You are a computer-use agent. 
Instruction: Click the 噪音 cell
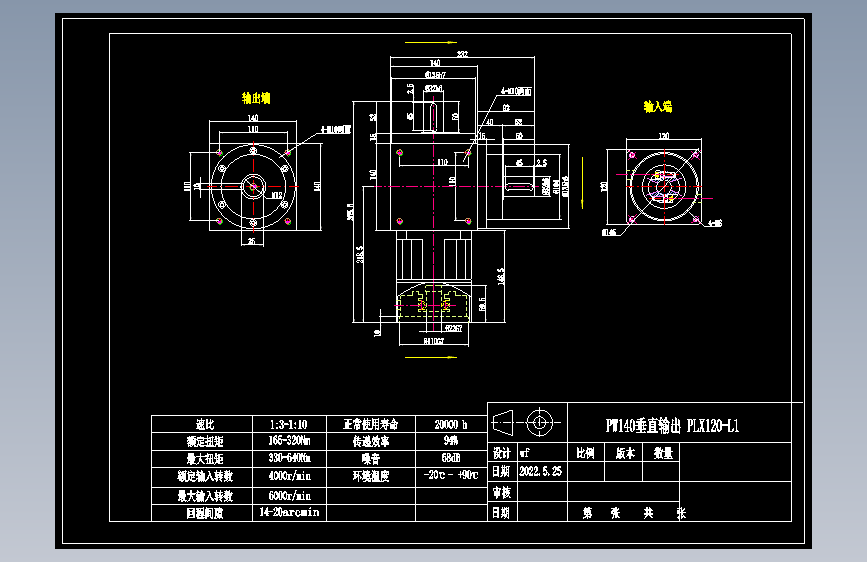(x=371, y=459)
